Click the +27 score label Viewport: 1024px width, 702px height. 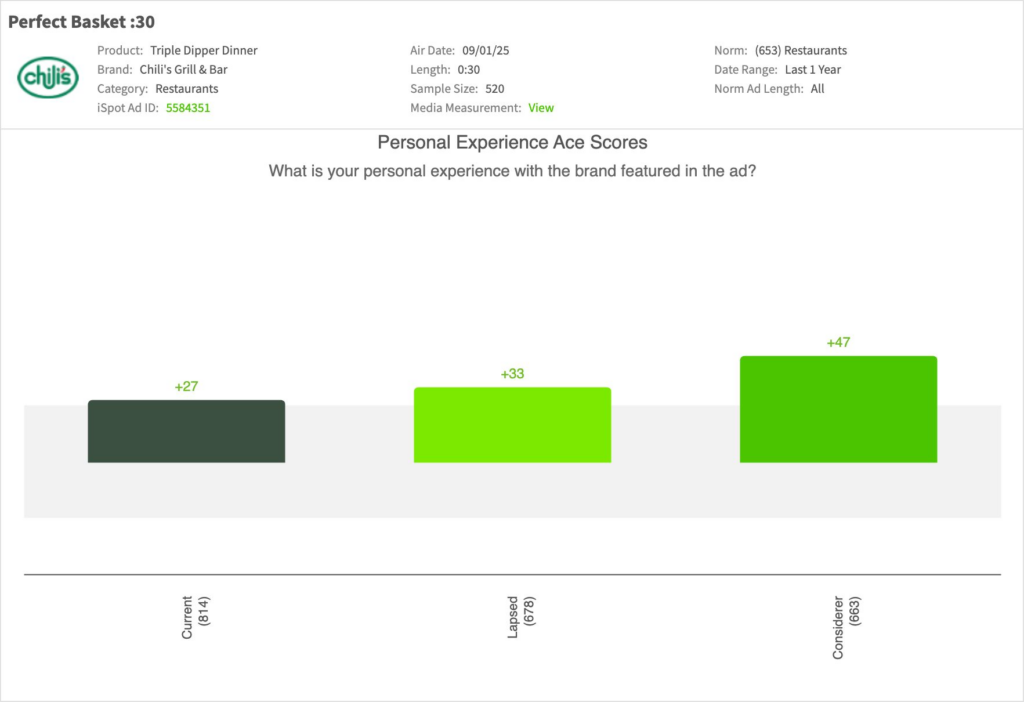[x=186, y=387]
